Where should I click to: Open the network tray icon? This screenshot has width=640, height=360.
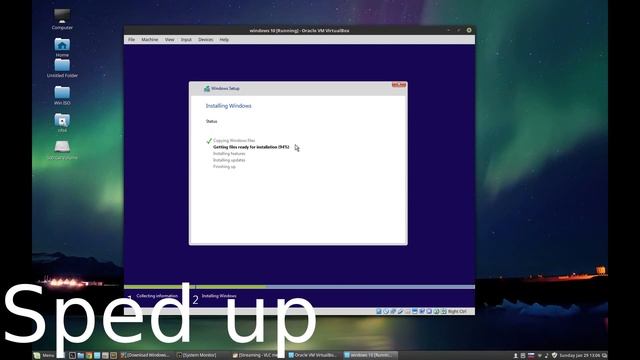(540, 356)
